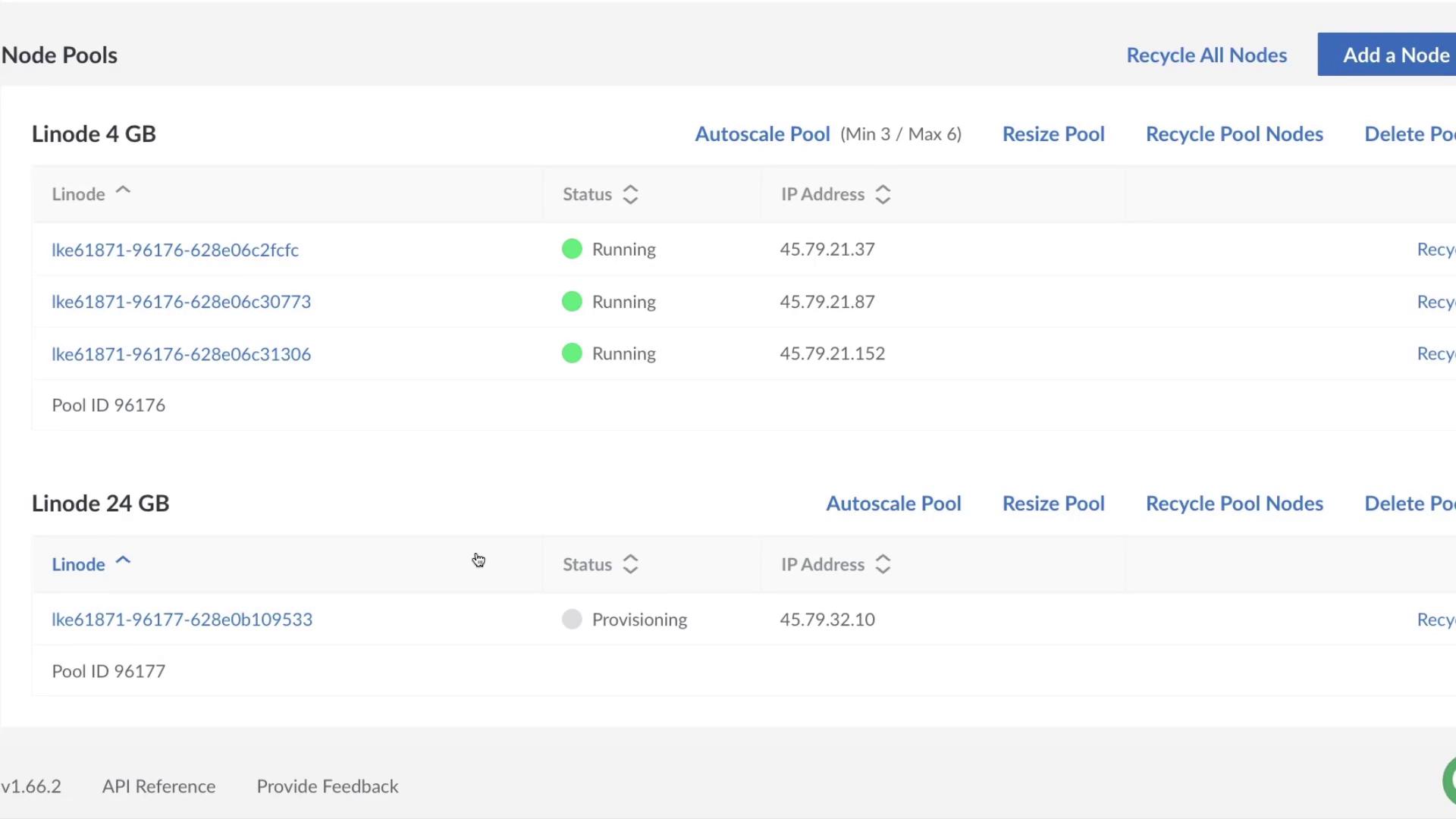Open Autoscale Pool for Linode 24 GB

pos(893,504)
